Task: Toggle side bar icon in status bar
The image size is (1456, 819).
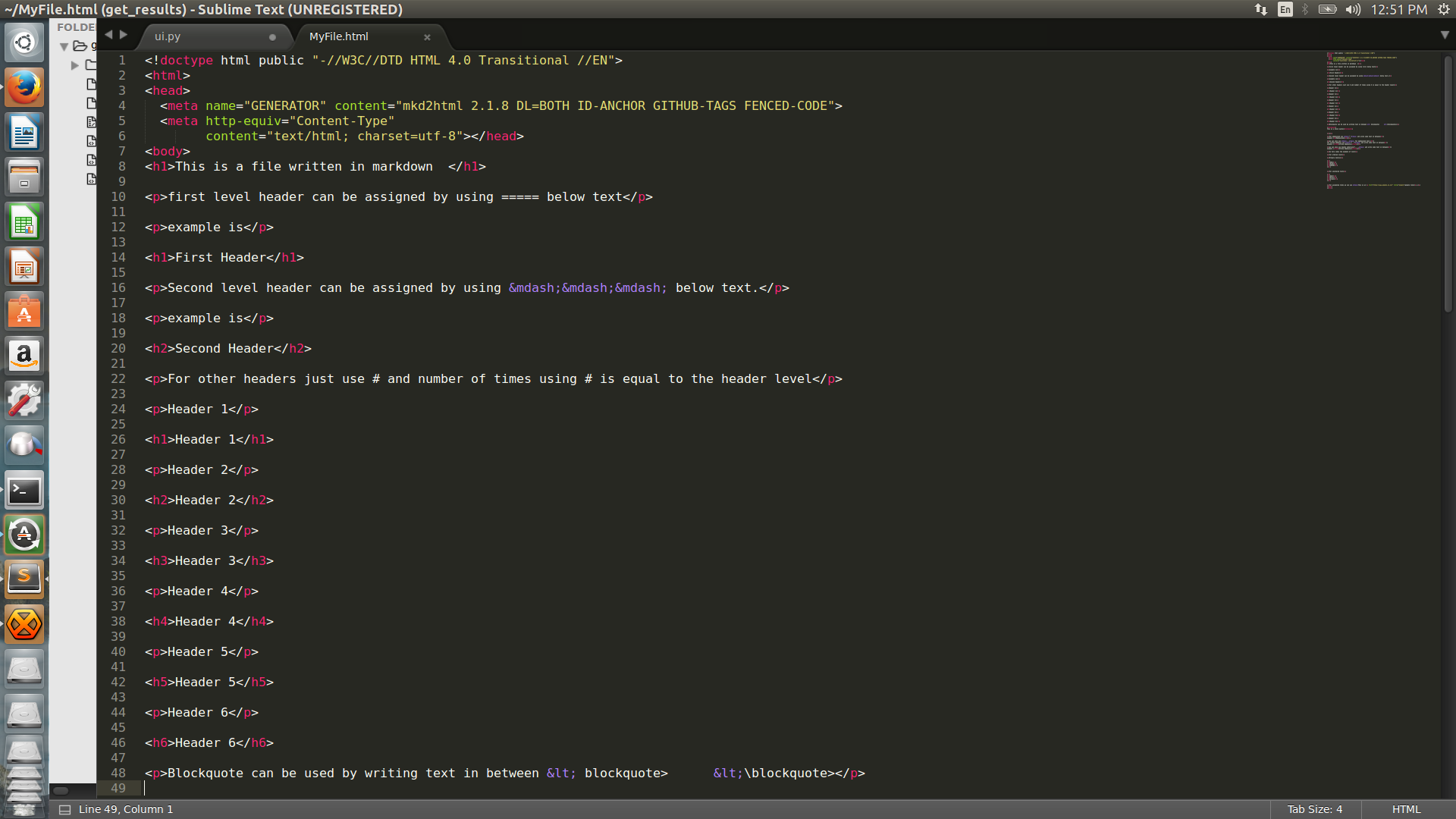Action: (x=65, y=809)
